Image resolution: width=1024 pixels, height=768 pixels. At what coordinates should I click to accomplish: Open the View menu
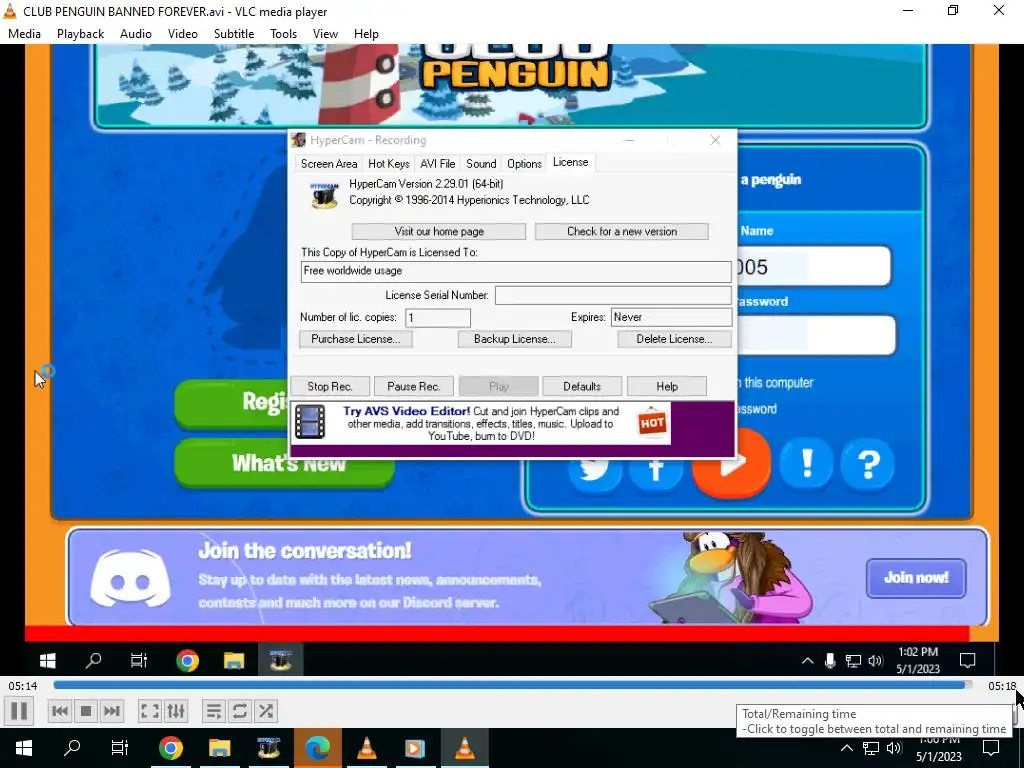[325, 34]
